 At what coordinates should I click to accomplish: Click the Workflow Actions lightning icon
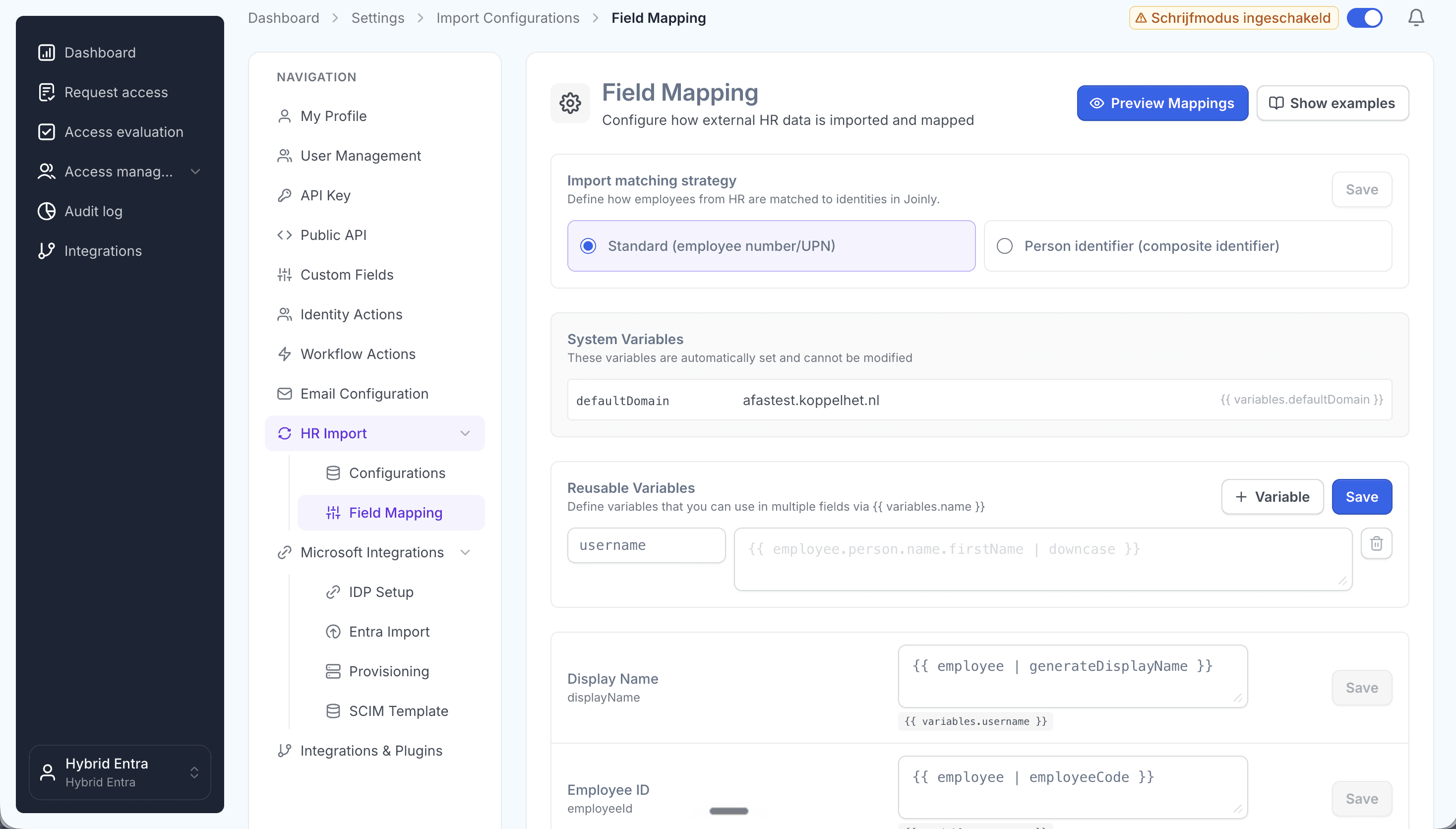(284, 354)
